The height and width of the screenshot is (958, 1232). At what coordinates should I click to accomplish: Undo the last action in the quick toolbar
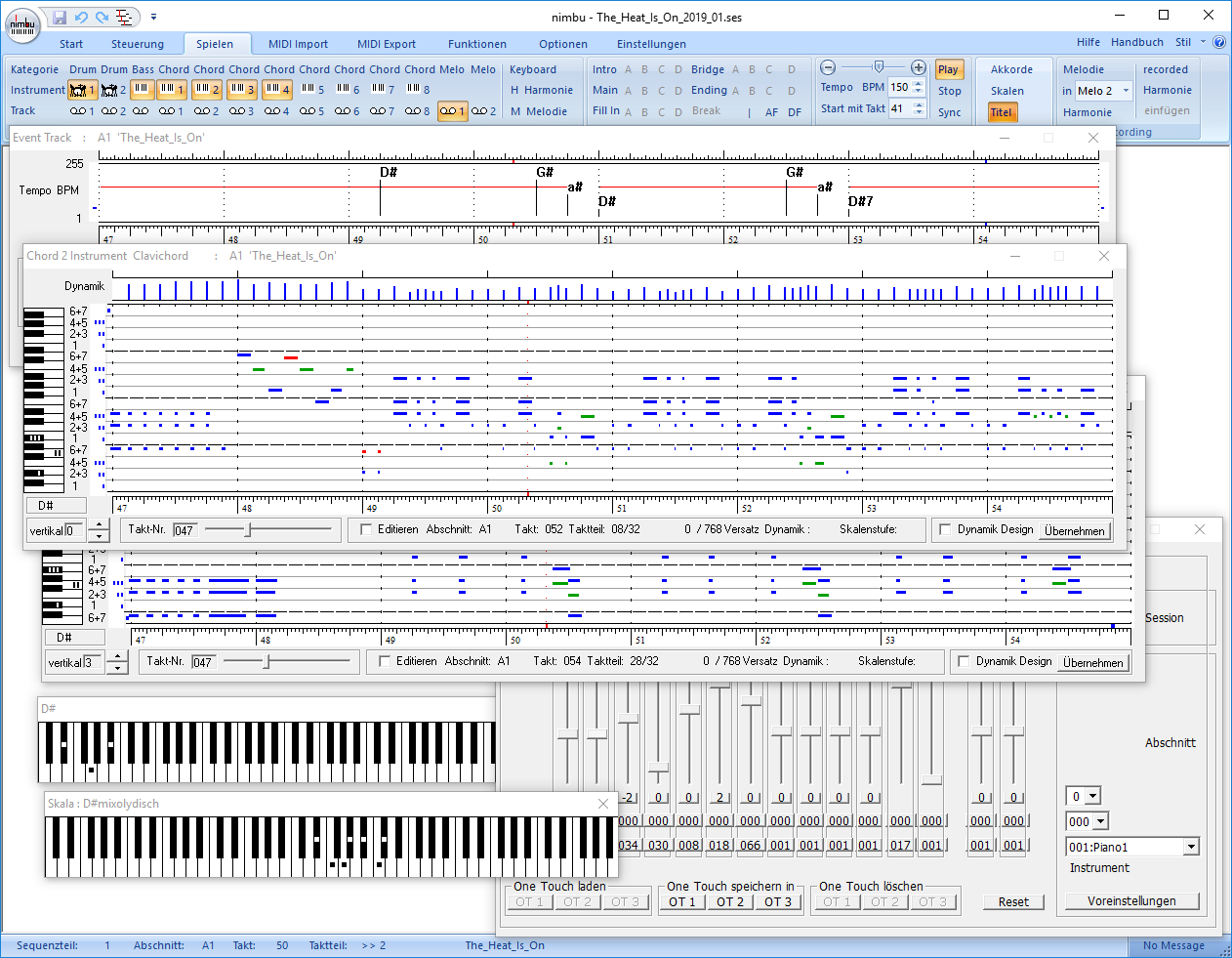(x=81, y=17)
